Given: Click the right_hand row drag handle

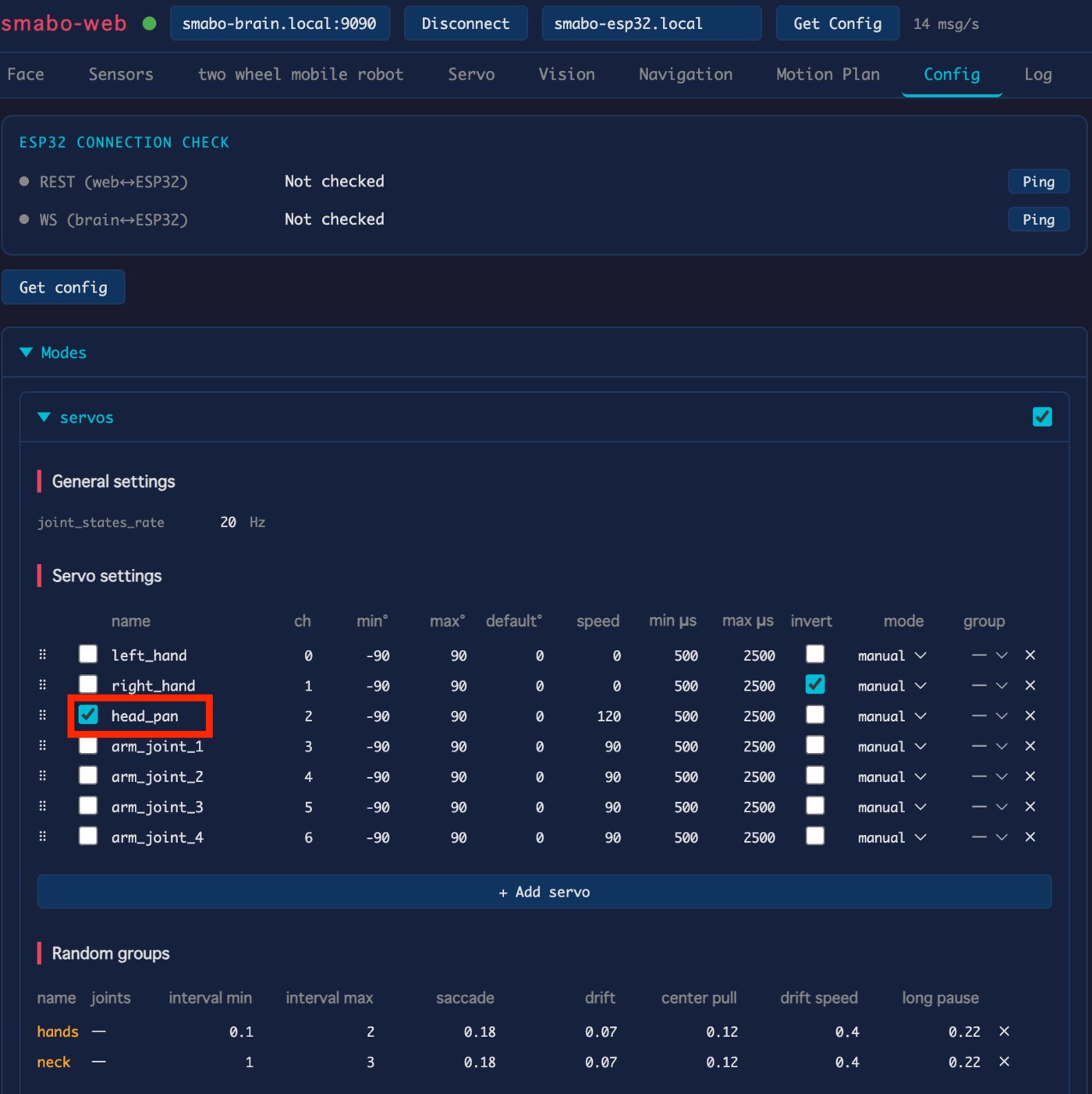Looking at the screenshot, I should (43, 685).
